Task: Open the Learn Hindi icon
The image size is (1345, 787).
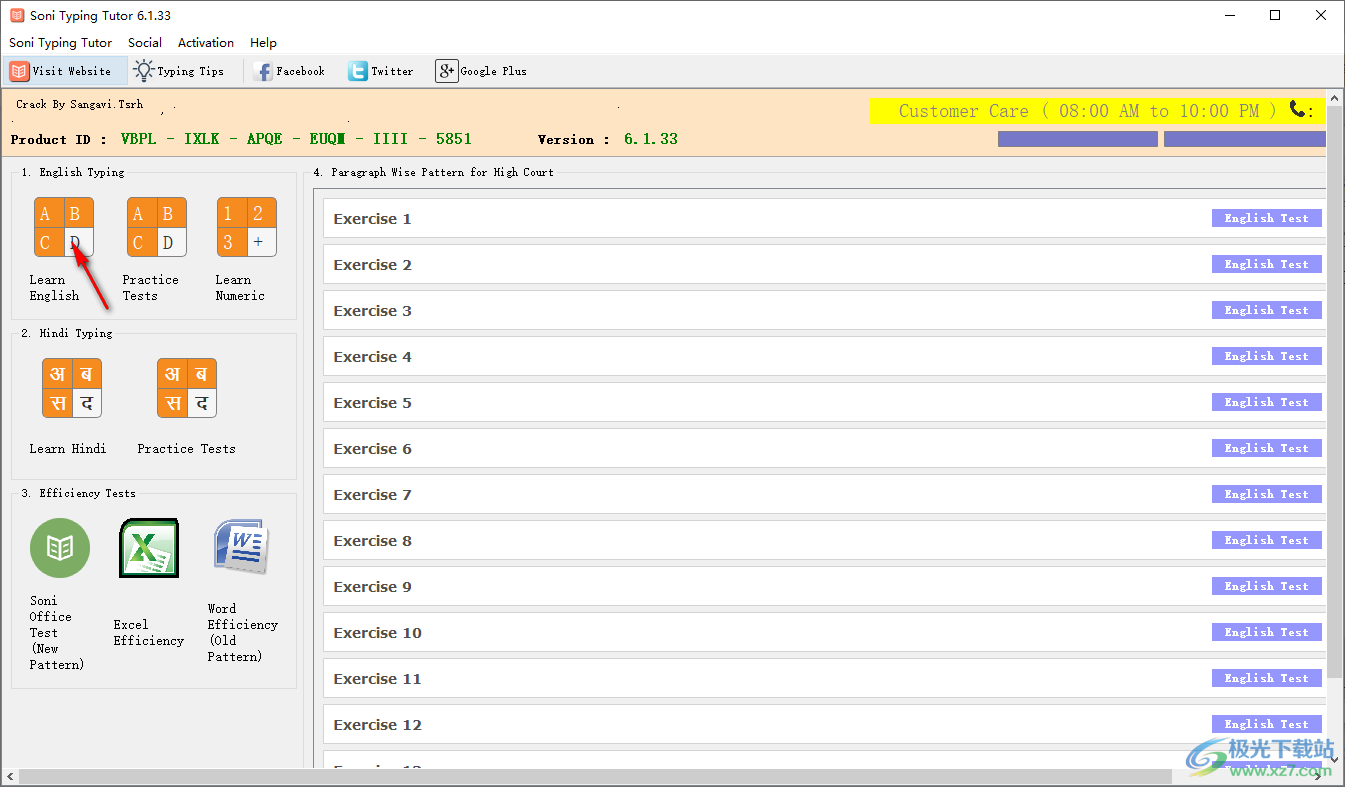Action: (x=71, y=388)
